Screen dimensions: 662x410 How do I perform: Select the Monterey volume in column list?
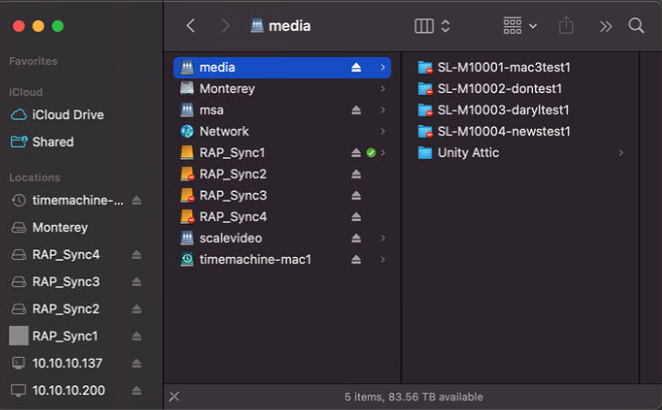coord(282,89)
